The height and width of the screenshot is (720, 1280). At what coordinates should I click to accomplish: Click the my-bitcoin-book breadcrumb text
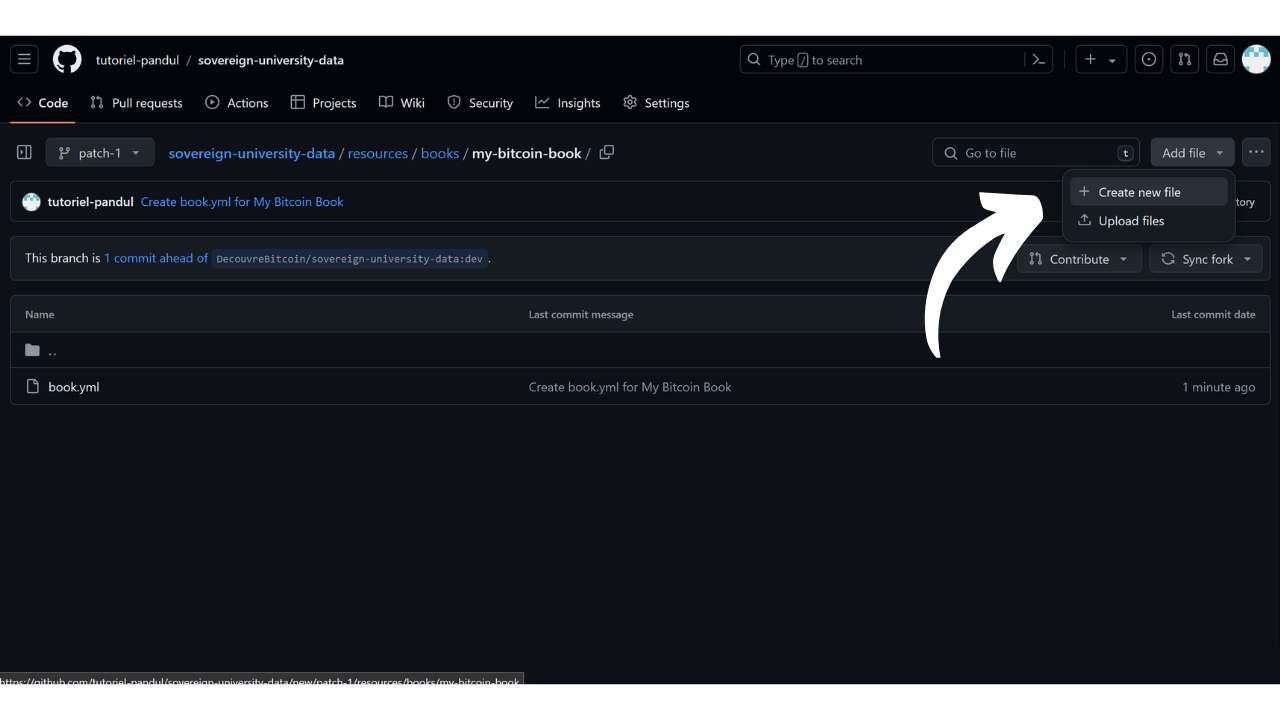[x=527, y=154]
